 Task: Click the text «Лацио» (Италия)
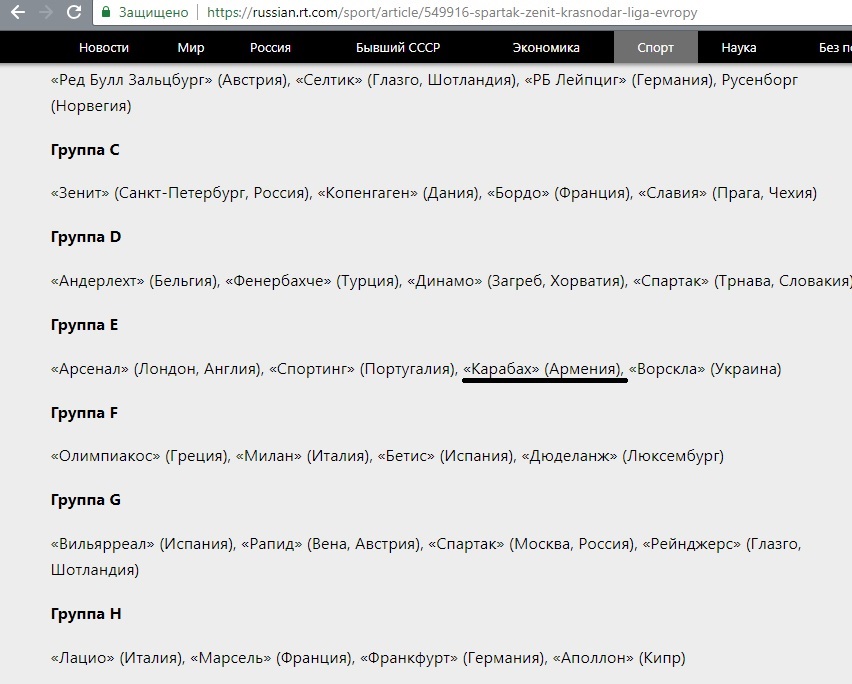[x=116, y=658]
